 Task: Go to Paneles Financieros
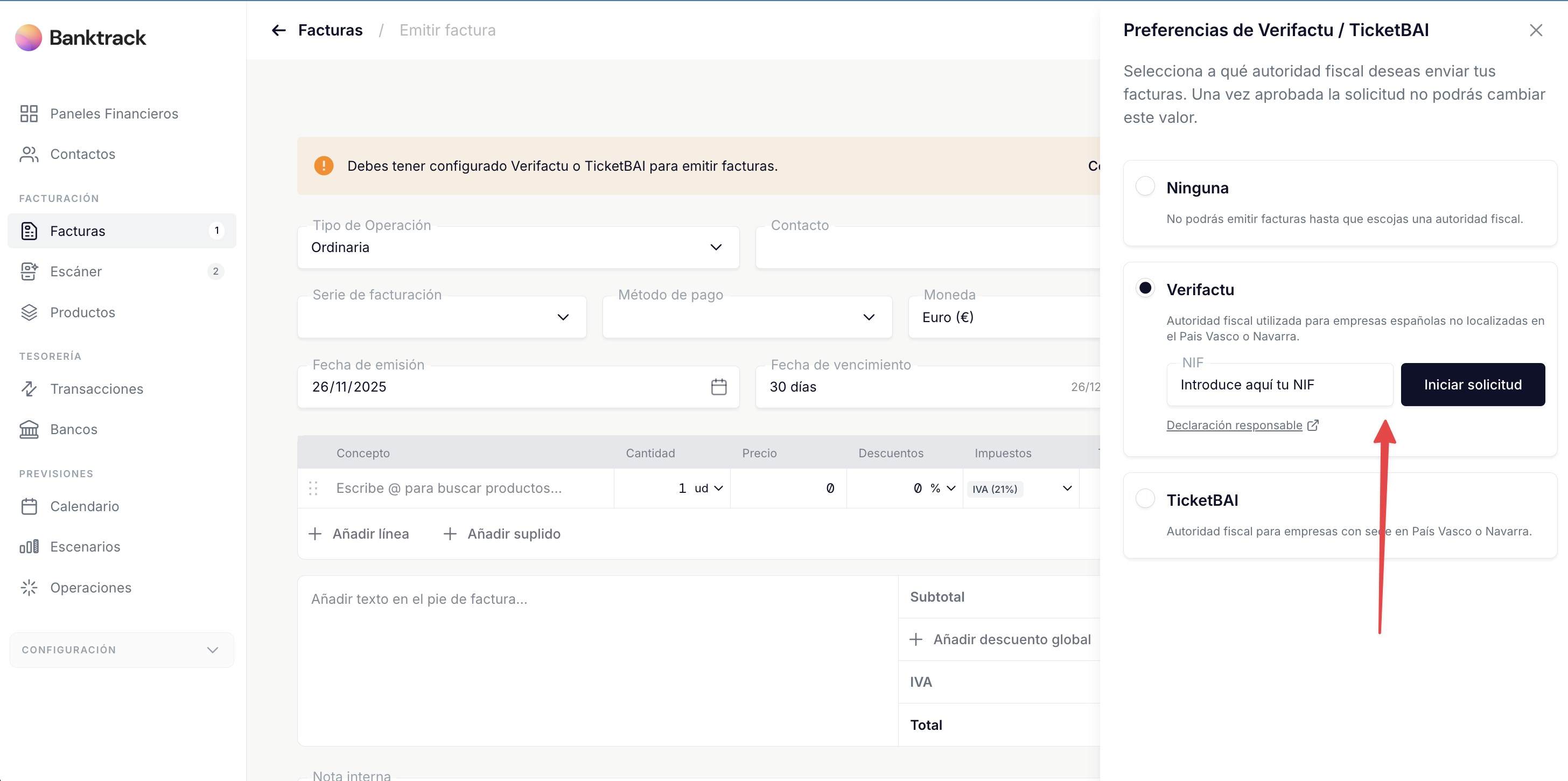pos(114,114)
